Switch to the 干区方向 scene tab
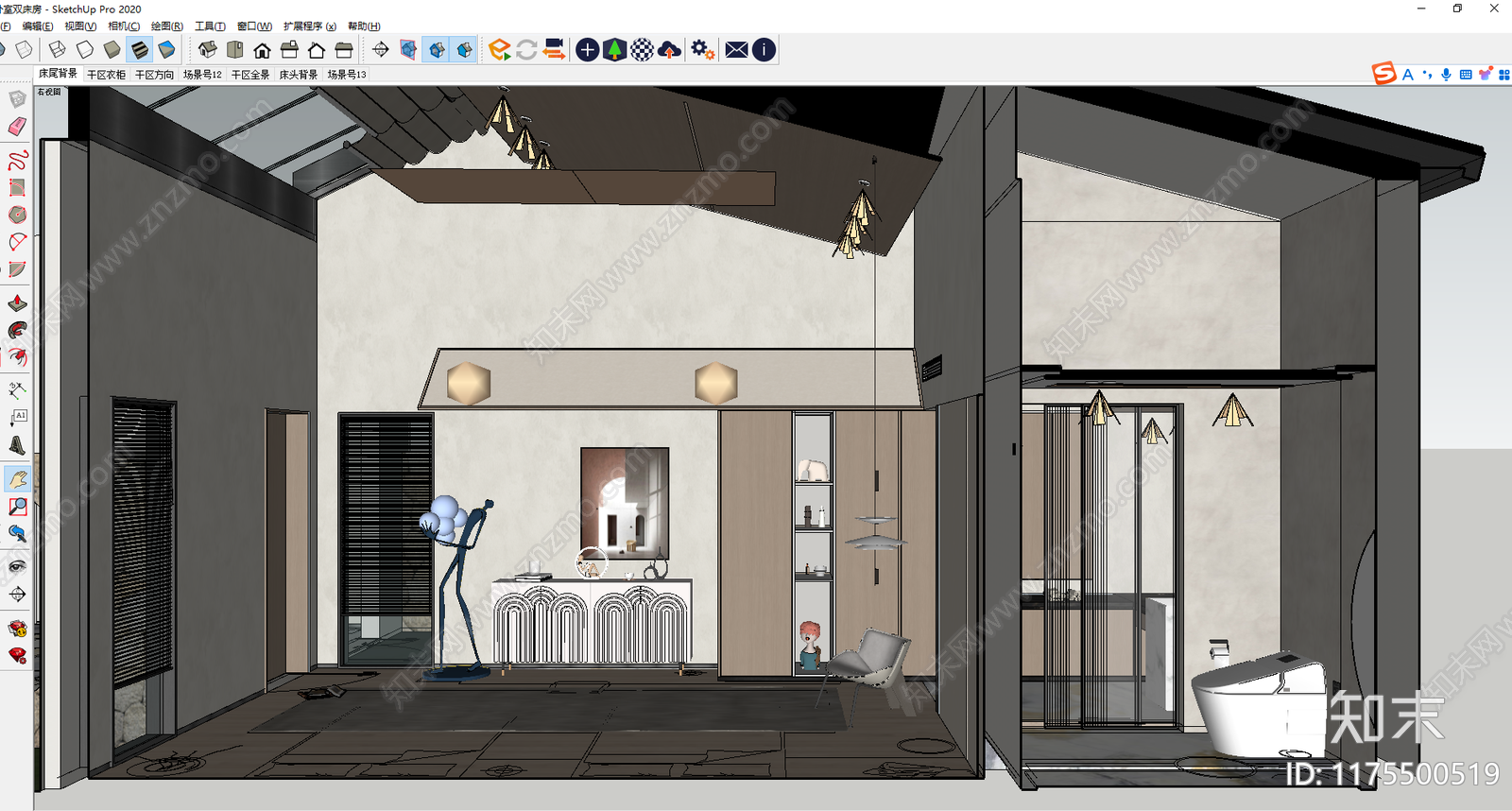The height and width of the screenshot is (811, 1512). [x=154, y=75]
